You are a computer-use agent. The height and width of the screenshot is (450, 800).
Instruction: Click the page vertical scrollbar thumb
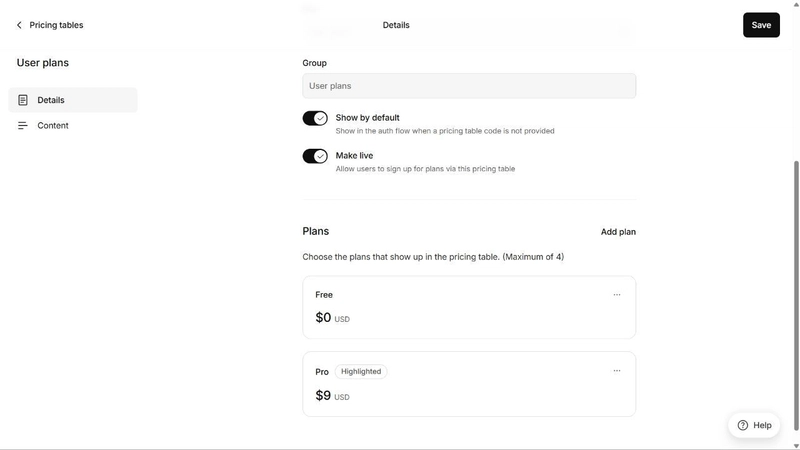[x=796, y=296]
